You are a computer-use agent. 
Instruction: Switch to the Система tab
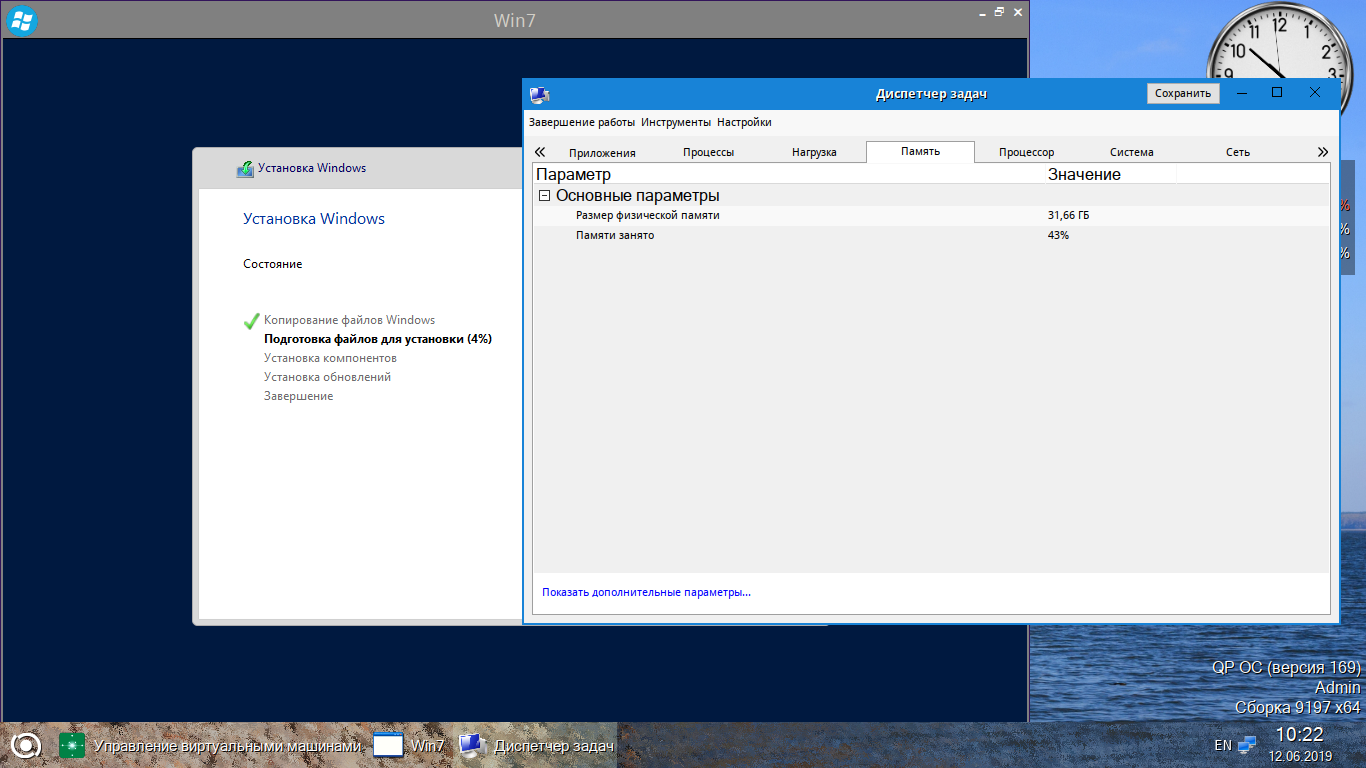click(x=1131, y=152)
